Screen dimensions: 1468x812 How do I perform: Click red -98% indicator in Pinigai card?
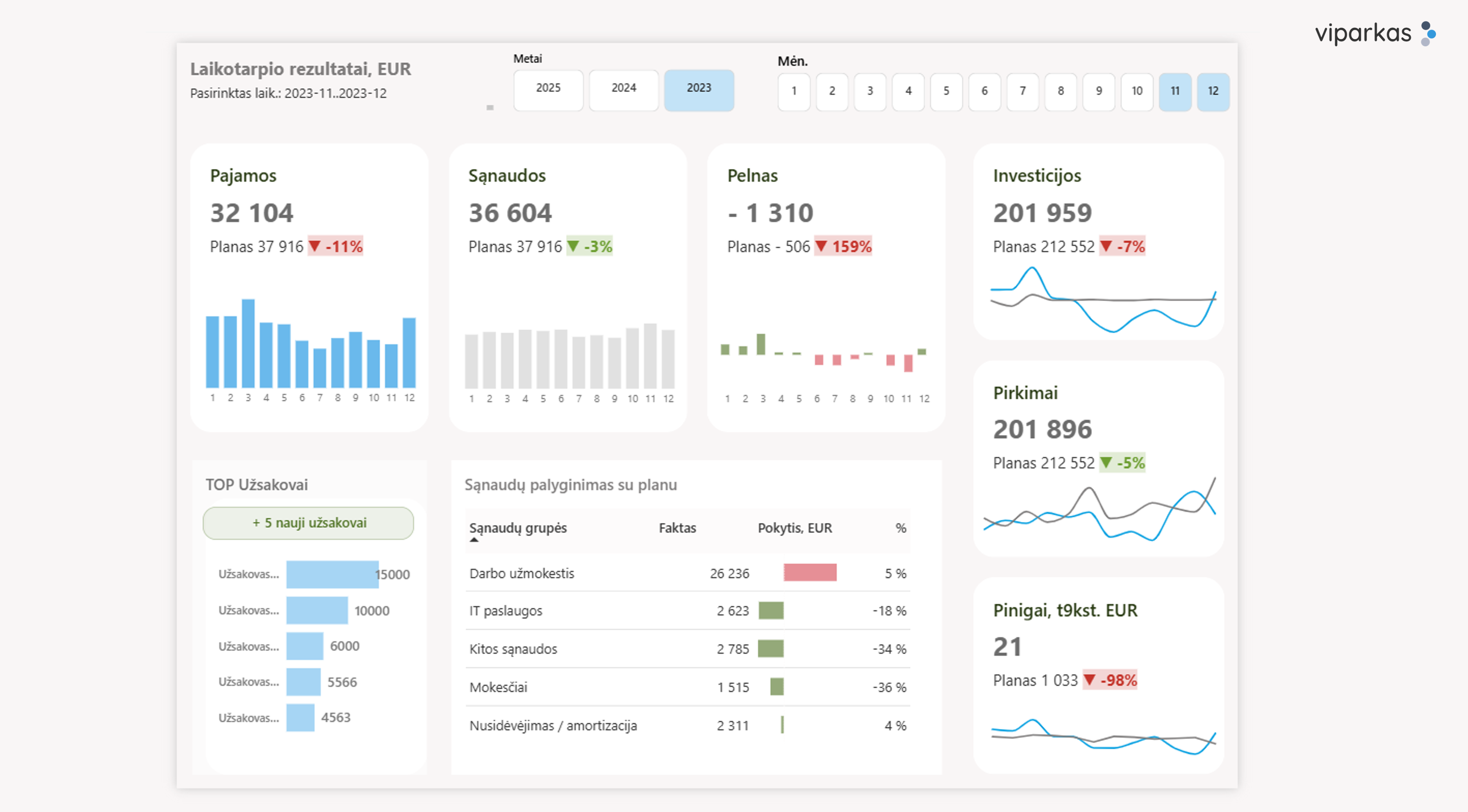[x=1109, y=680]
